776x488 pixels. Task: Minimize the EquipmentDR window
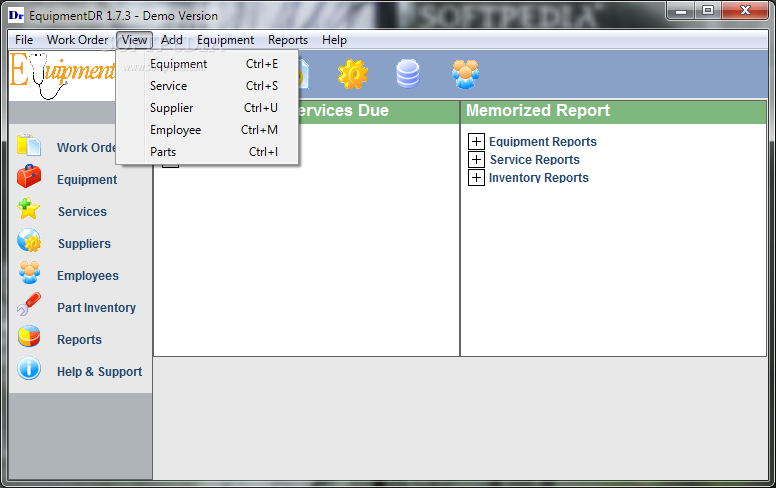click(681, 11)
